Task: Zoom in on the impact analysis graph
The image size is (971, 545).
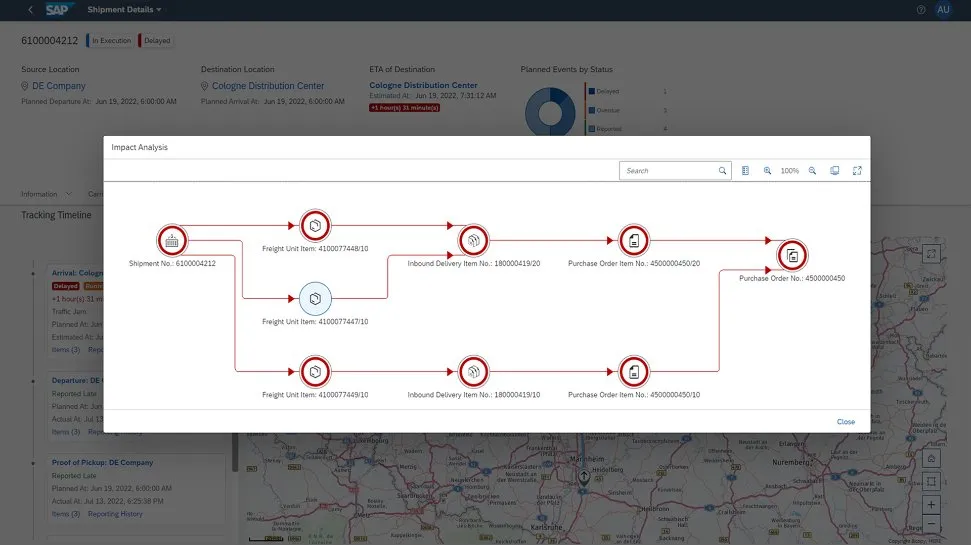Action: click(x=767, y=171)
